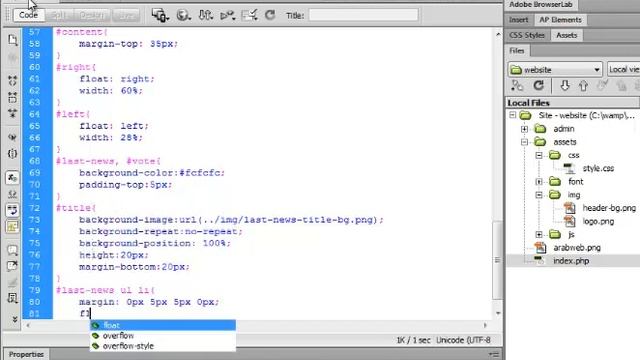Click the Apply Comment icon
The width and height of the screenshot is (640, 360).
pos(12,250)
